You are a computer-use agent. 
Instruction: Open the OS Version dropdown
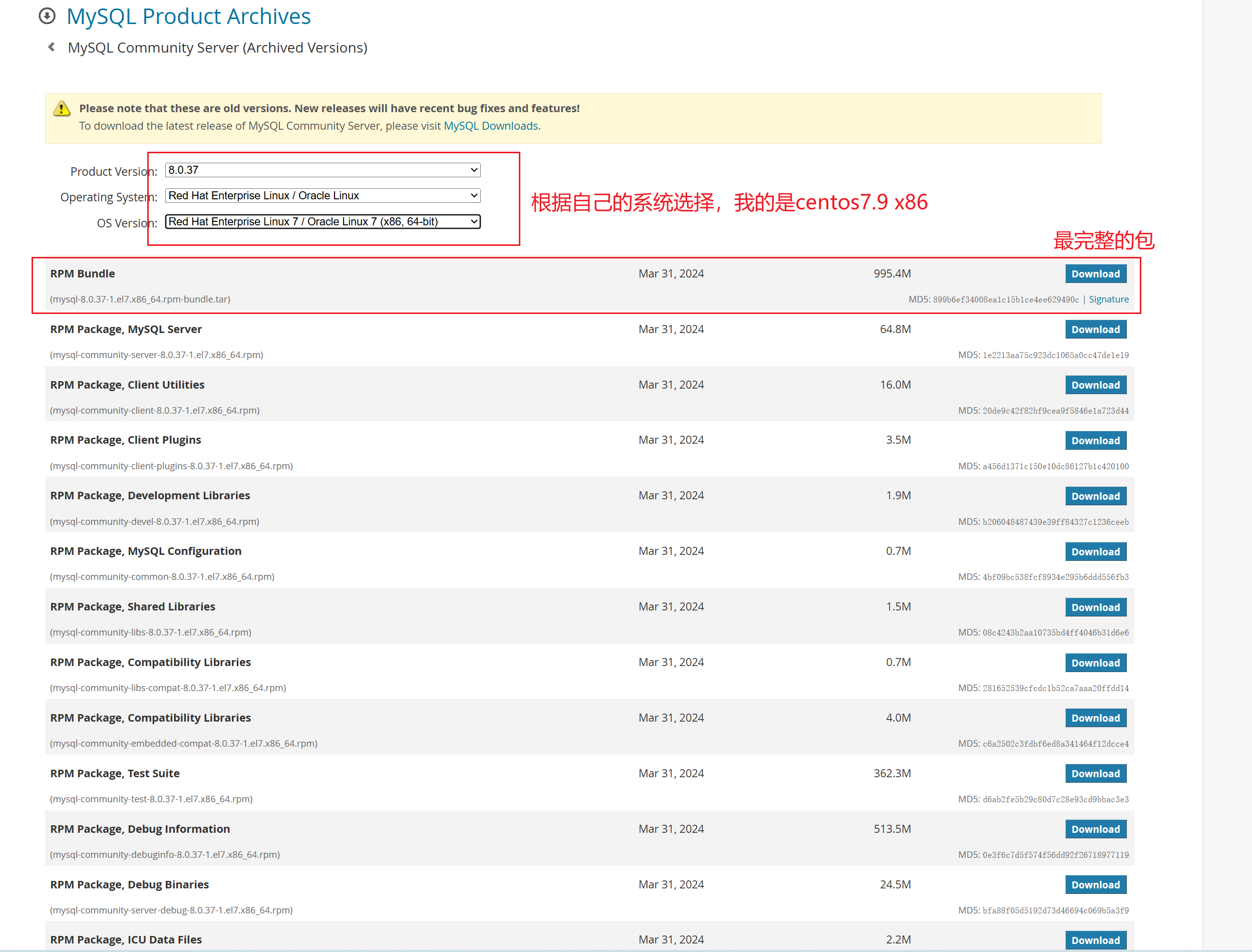pos(323,221)
